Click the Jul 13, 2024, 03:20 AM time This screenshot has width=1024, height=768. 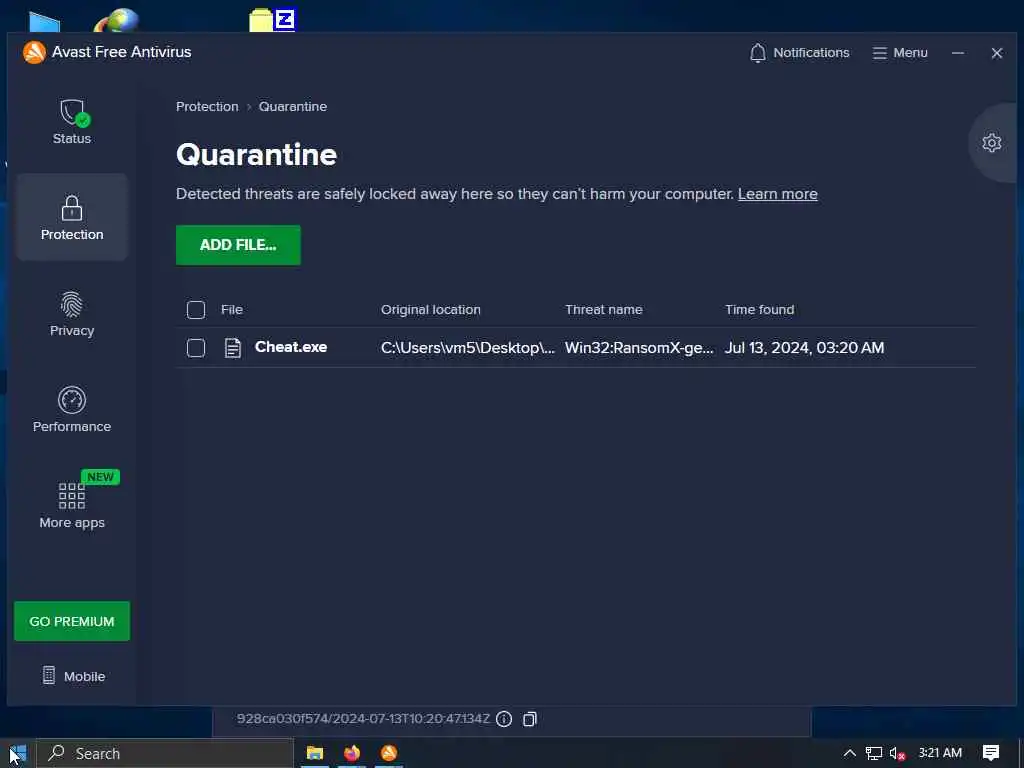[805, 347]
